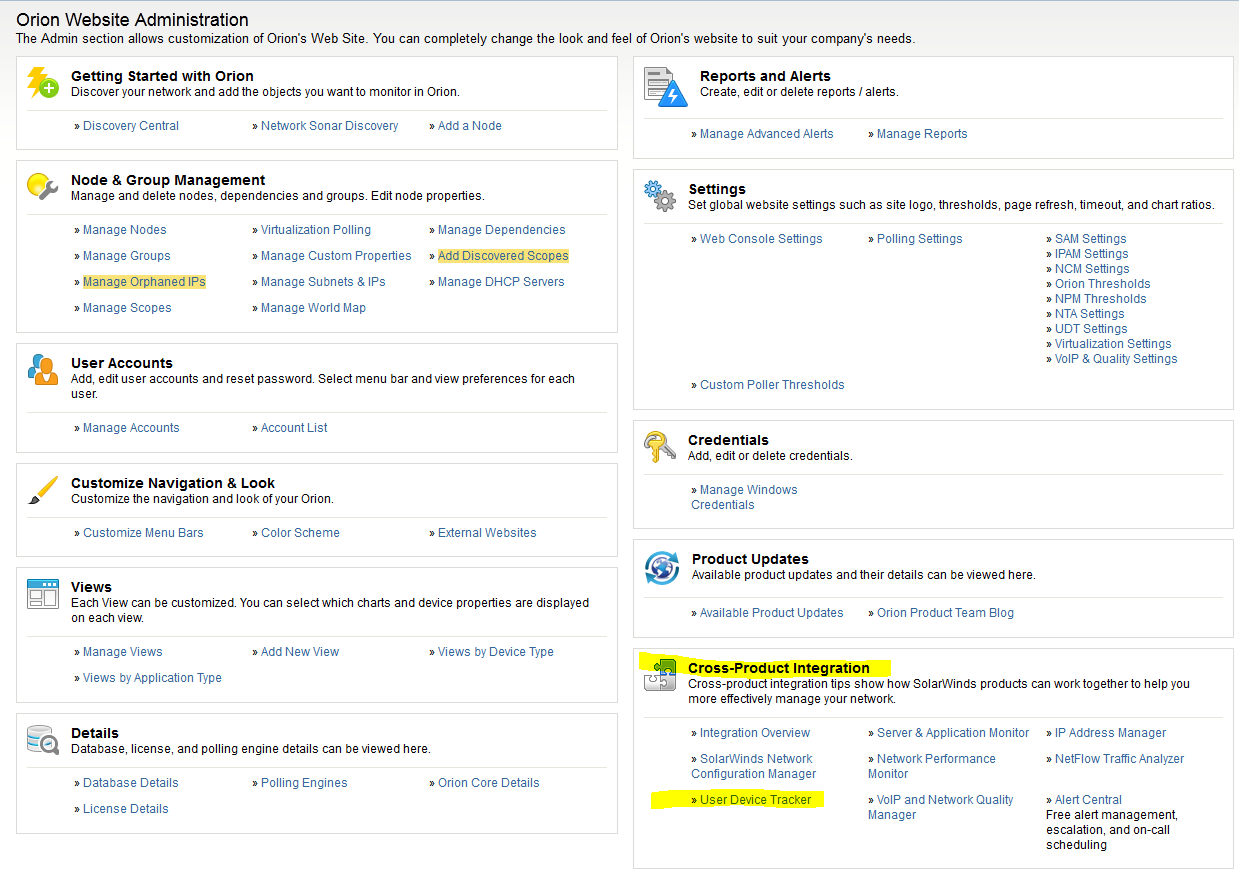This screenshot has width=1239, height=873.
Task: Open Alert Central link
Action: pos(1088,800)
